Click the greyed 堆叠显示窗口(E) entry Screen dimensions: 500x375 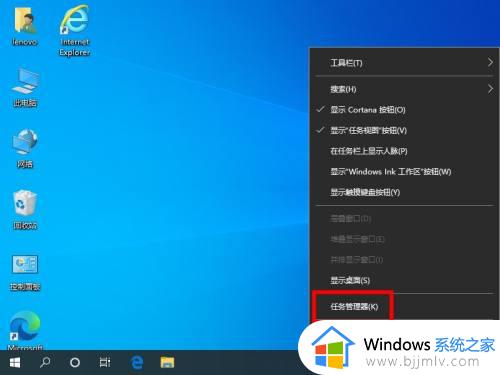coord(404,239)
